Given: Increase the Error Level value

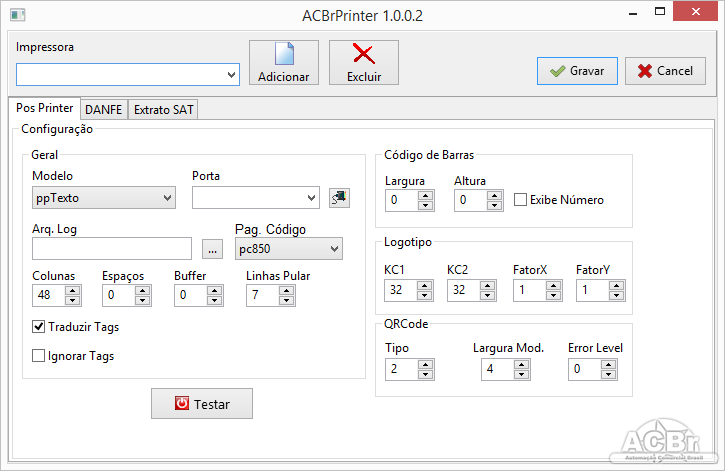Looking at the screenshot, I should [608, 364].
